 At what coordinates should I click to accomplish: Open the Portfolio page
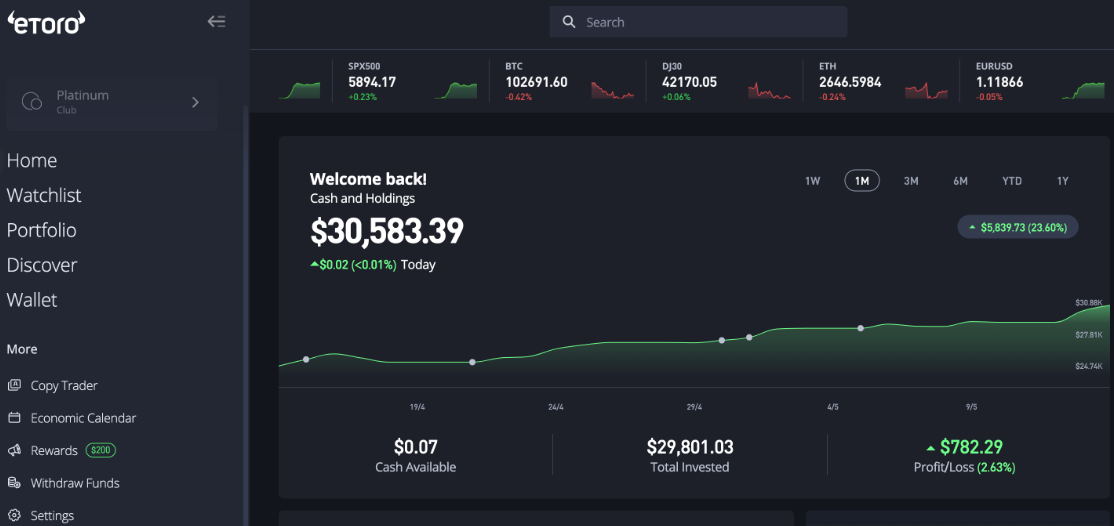point(41,230)
